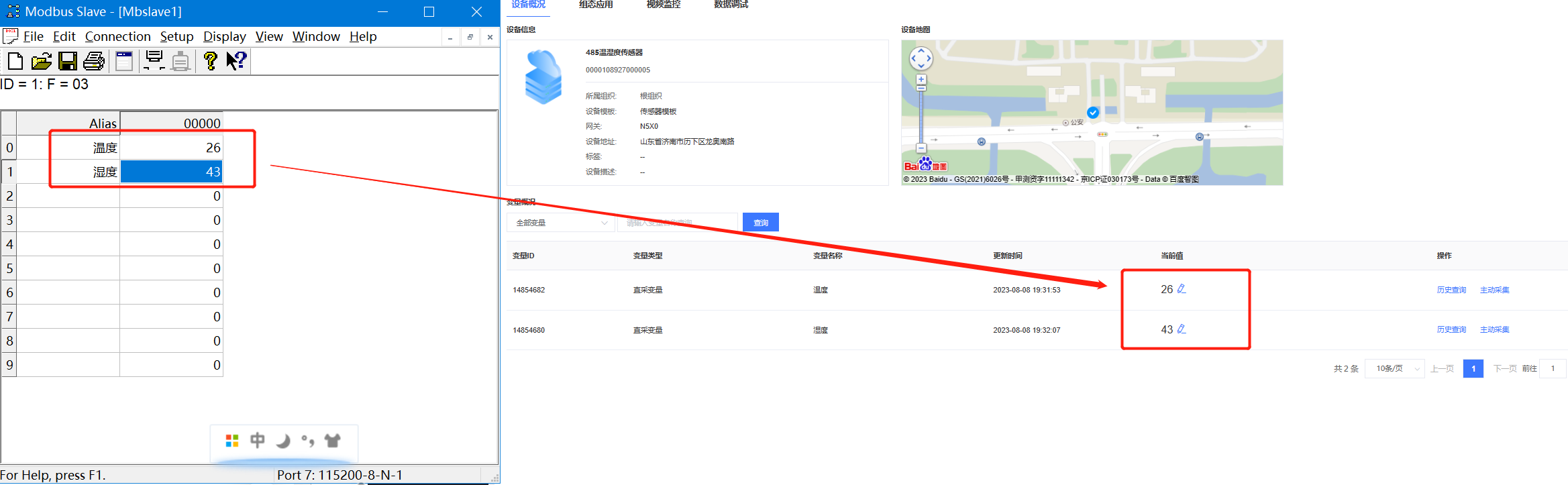Click 主动采集 link for 湿度 row

pos(1494,329)
